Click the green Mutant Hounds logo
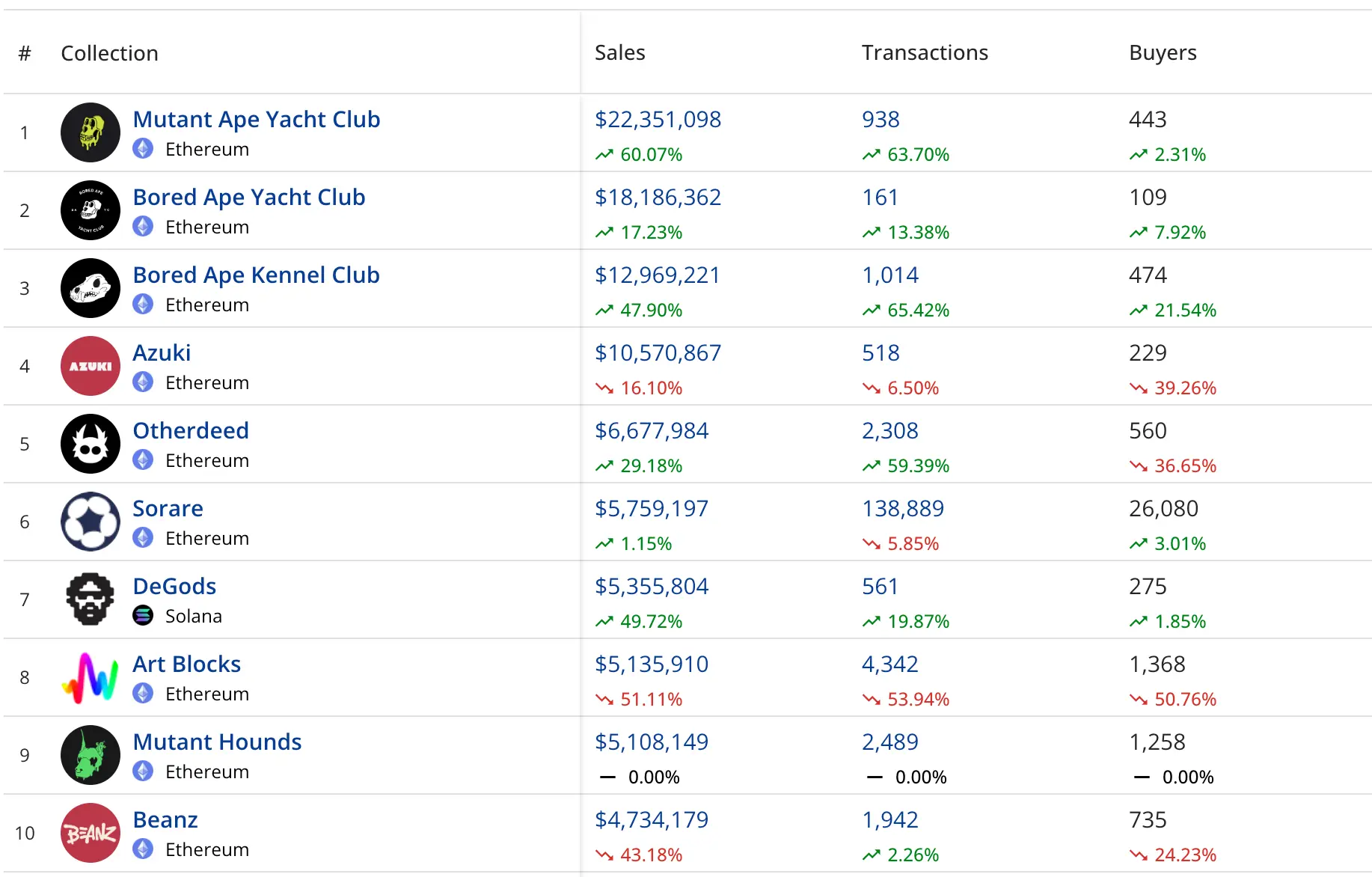Image resolution: width=1372 pixels, height=877 pixels. [x=91, y=755]
